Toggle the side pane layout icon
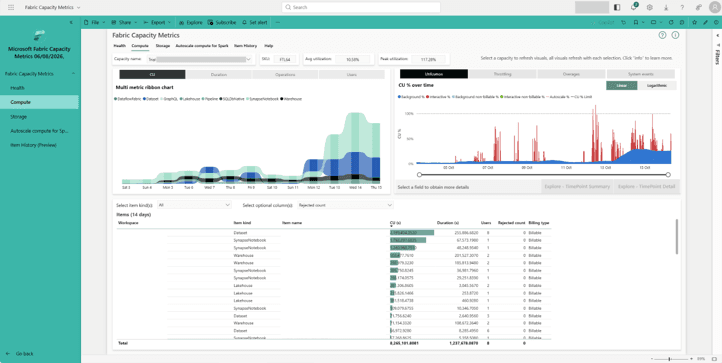The image size is (722, 363). coord(617,7)
